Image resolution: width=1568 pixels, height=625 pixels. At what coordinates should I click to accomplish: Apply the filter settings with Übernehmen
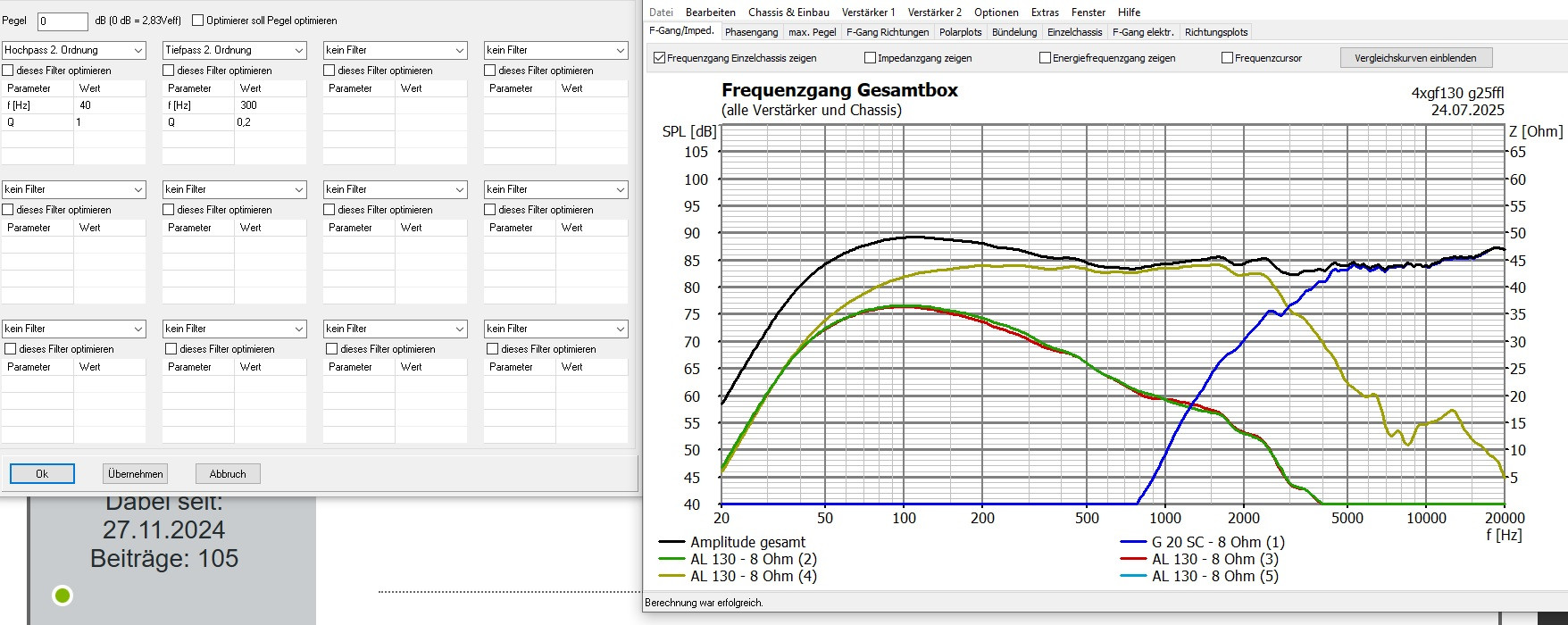click(x=135, y=474)
